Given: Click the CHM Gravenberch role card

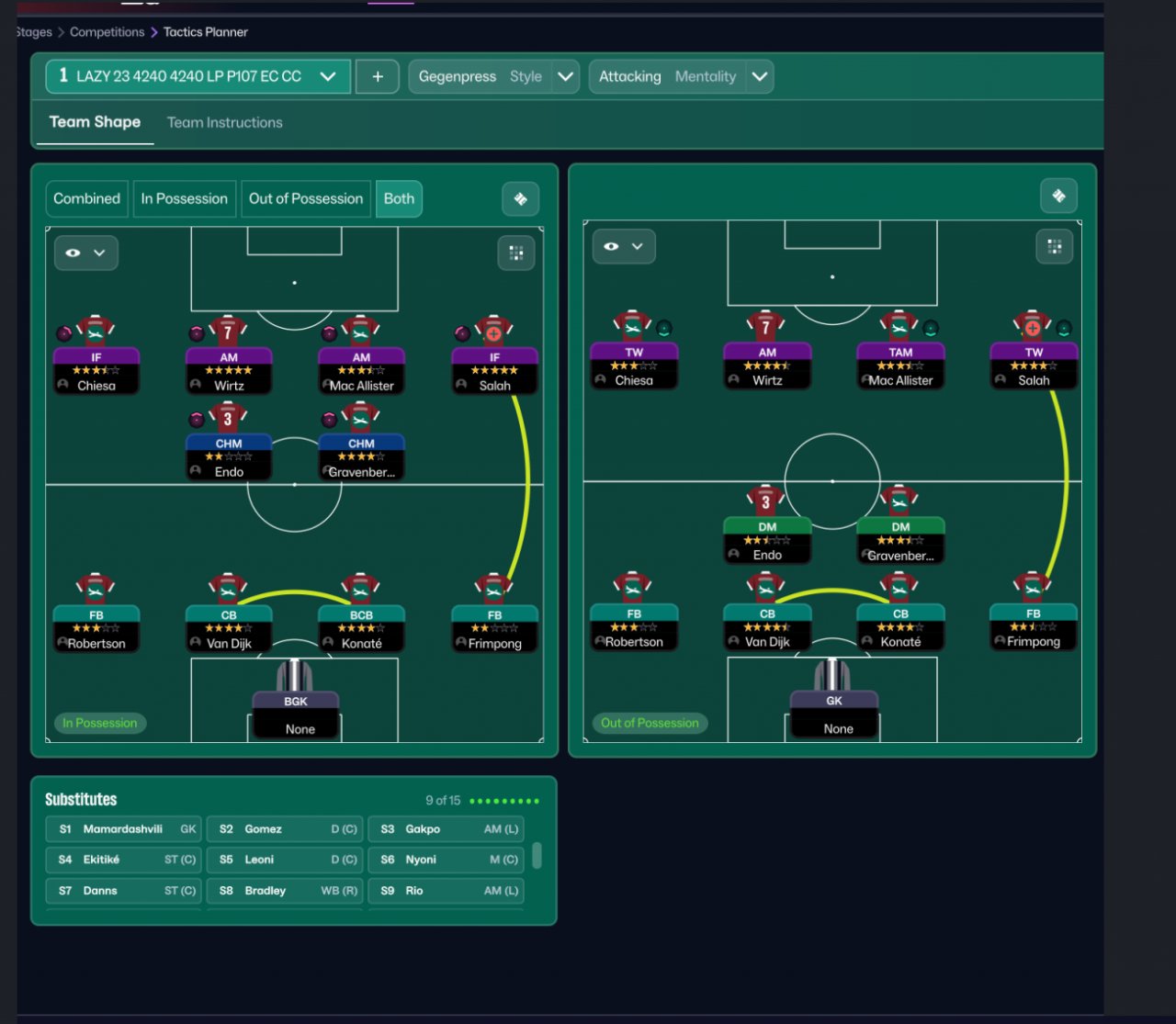Looking at the screenshot, I should [x=361, y=458].
